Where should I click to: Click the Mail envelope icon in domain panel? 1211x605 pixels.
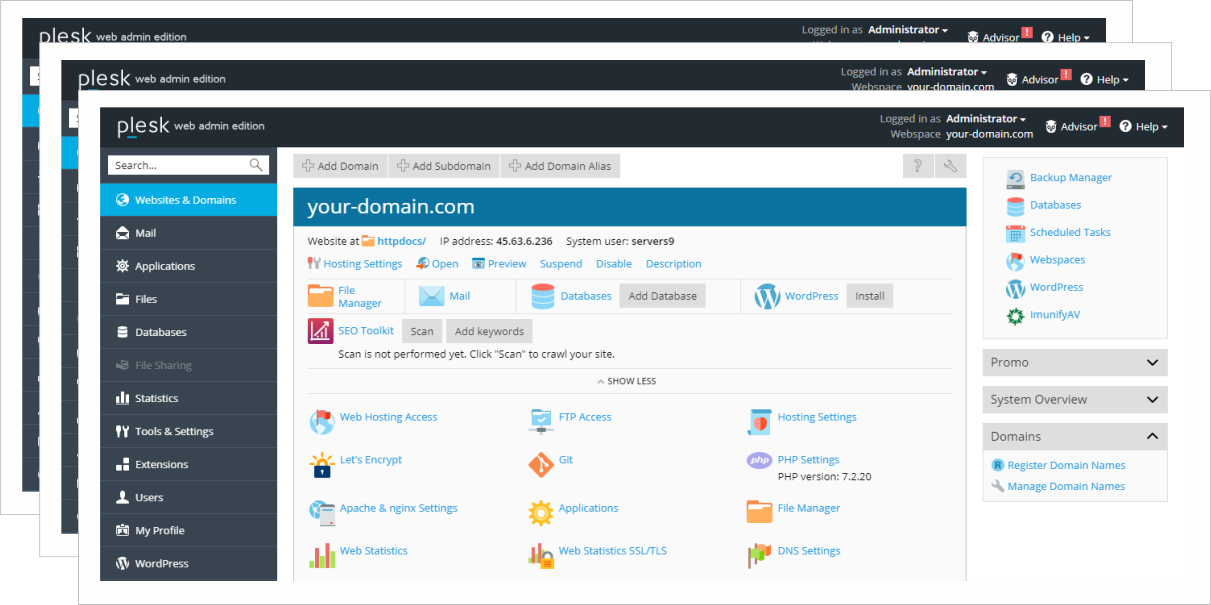(x=431, y=296)
